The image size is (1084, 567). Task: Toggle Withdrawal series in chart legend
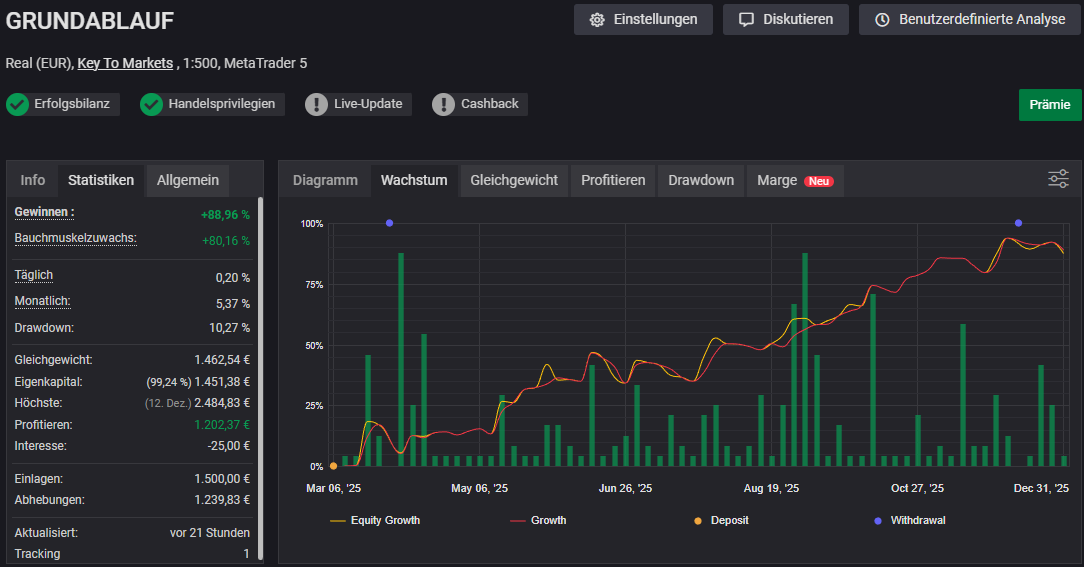908,520
